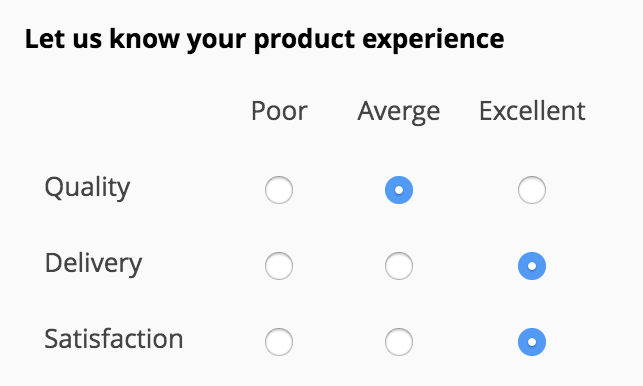643x386 pixels.
Task: Select Poor for the Quality row
Action: click(279, 190)
